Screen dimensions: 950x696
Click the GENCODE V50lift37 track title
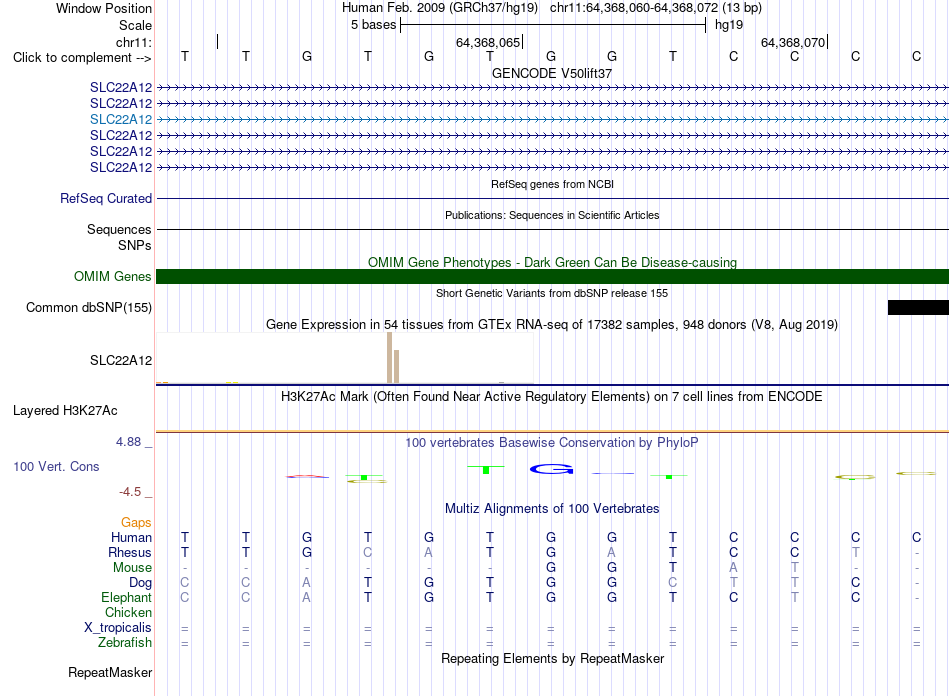click(x=552, y=73)
